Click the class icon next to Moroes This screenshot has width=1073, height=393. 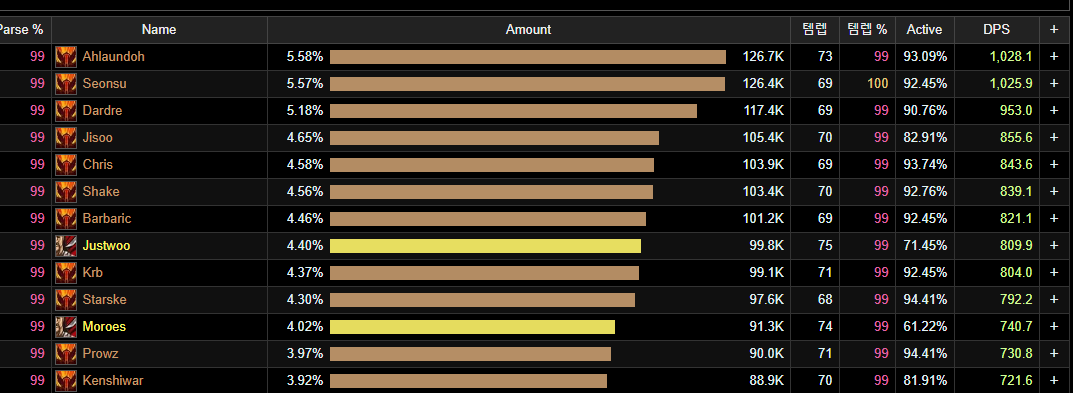66,327
